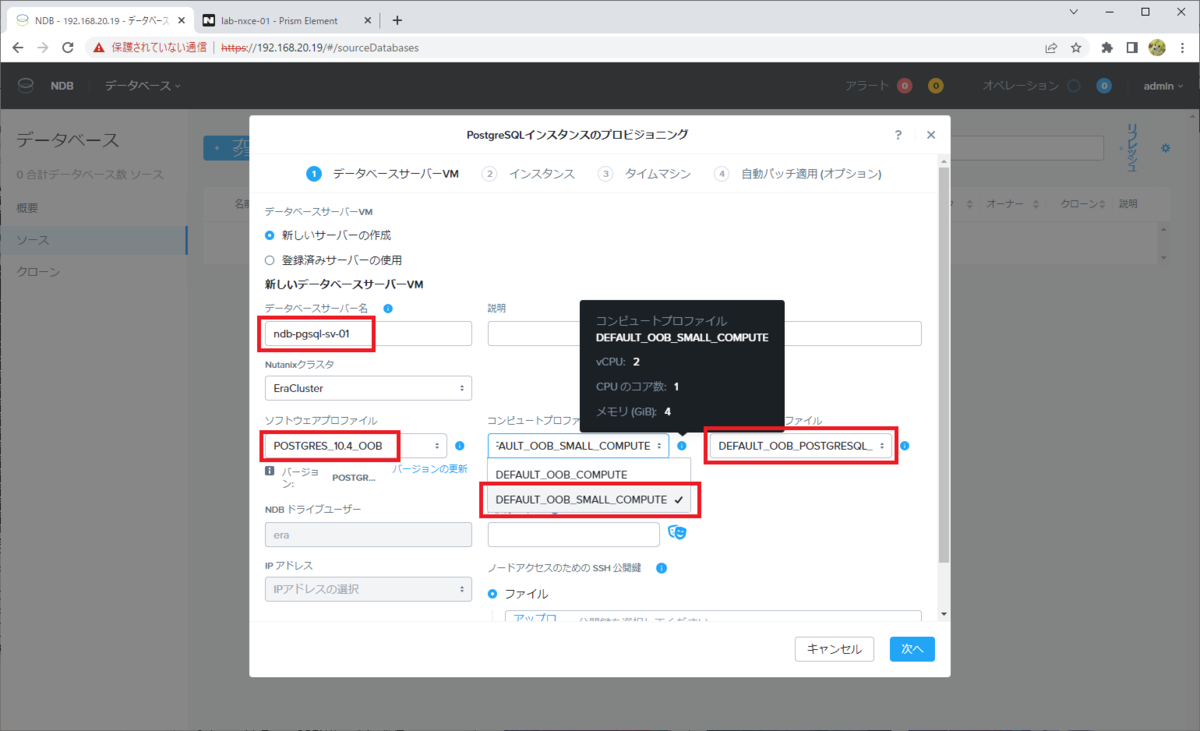Click info icon beside SSH 公開鍵 label

(x=661, y=568)
